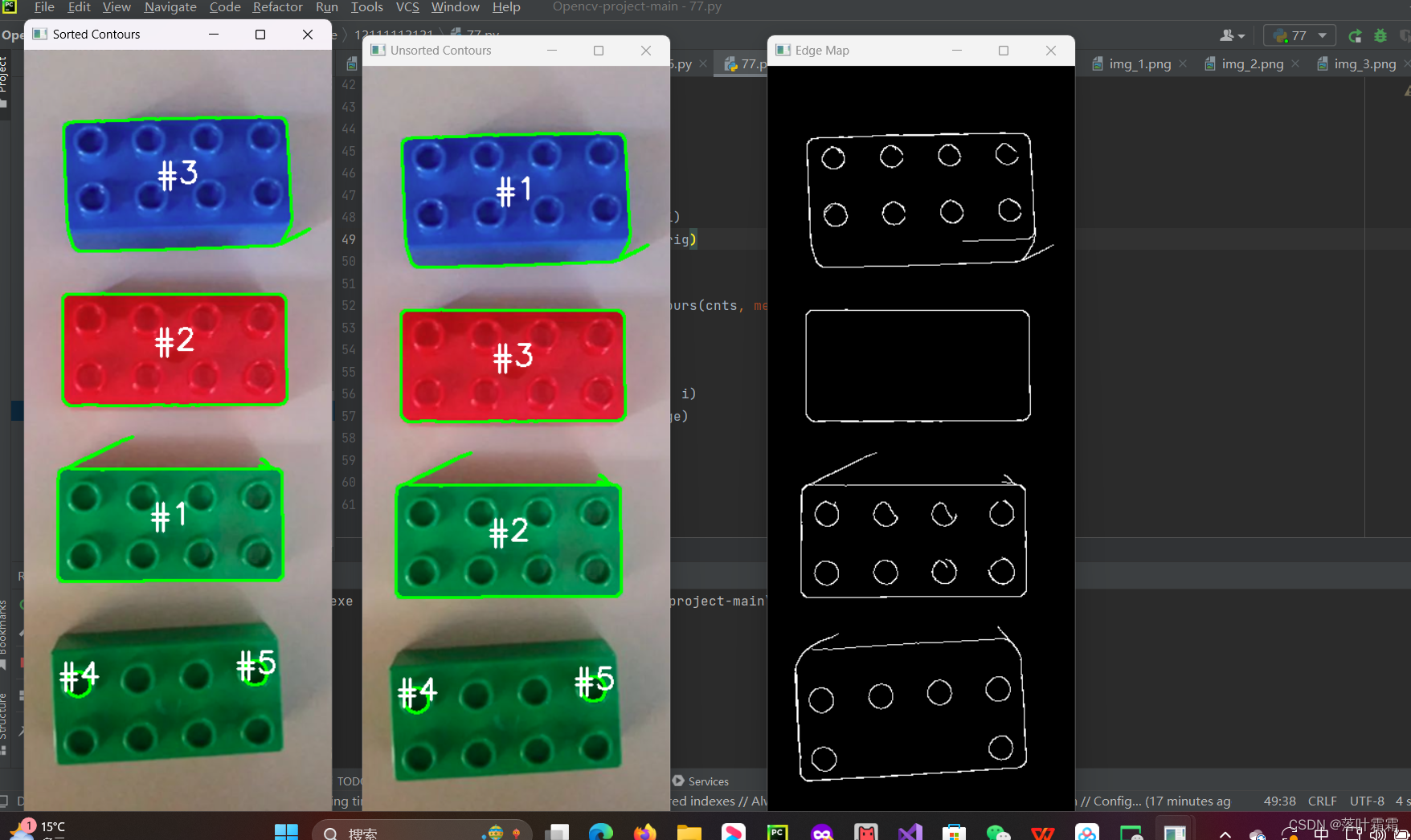Close the img_1.png tab
The width and height of the screenshot is (1411, 840).
coord(1183,64)
